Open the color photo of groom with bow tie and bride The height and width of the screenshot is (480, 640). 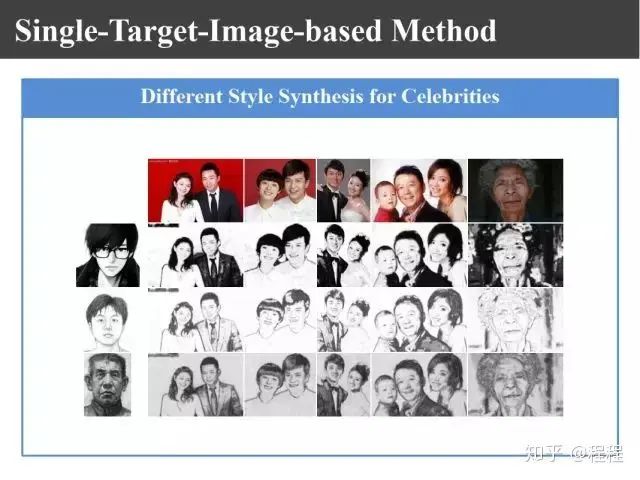click(x=344, y=191)
